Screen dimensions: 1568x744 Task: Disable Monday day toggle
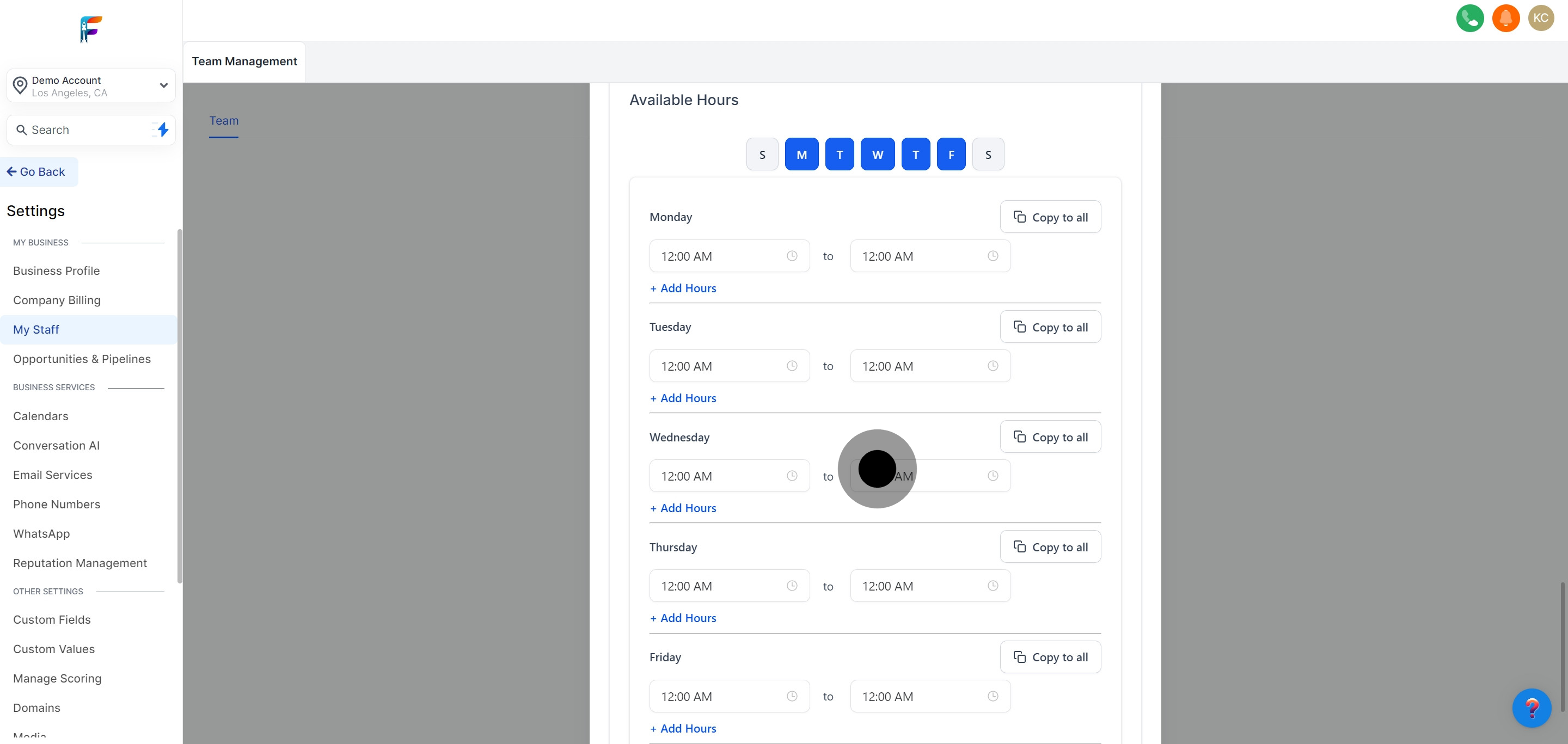(x=801, y=155)
